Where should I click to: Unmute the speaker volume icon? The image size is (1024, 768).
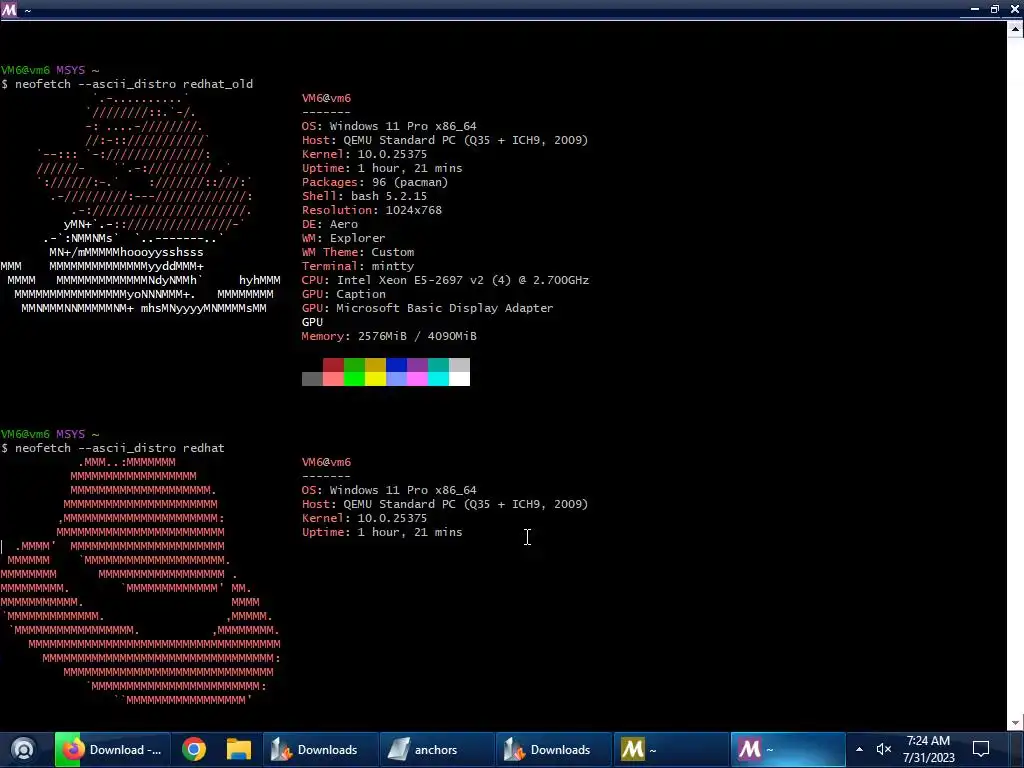884,749
